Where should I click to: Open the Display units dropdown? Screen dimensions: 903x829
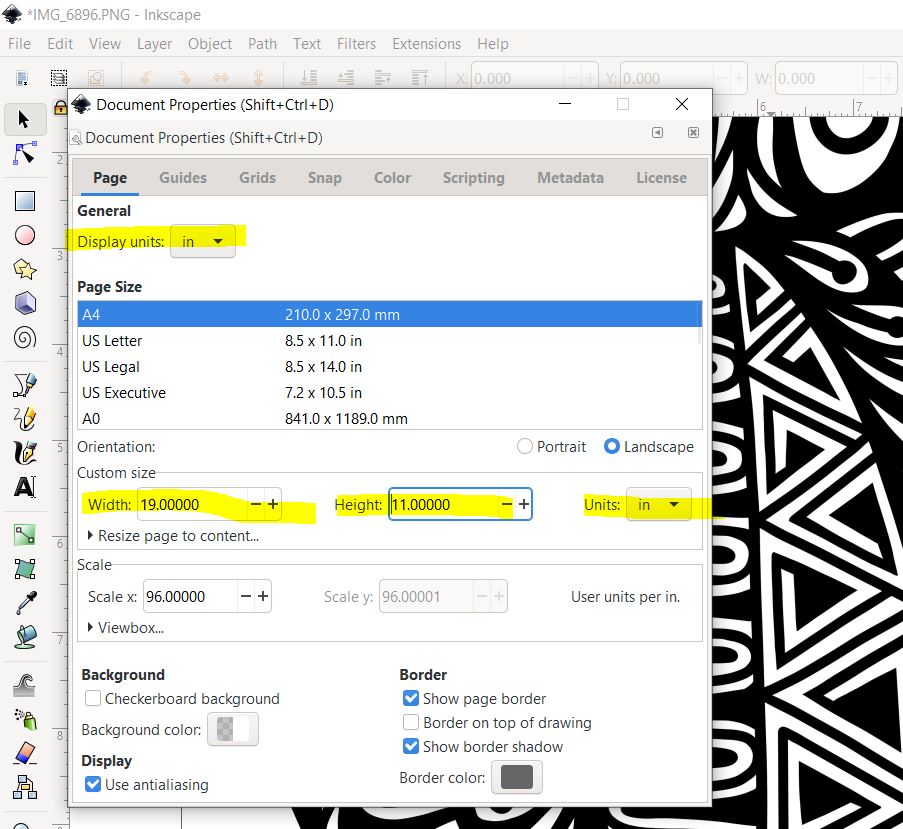click(x=203, y=241)
